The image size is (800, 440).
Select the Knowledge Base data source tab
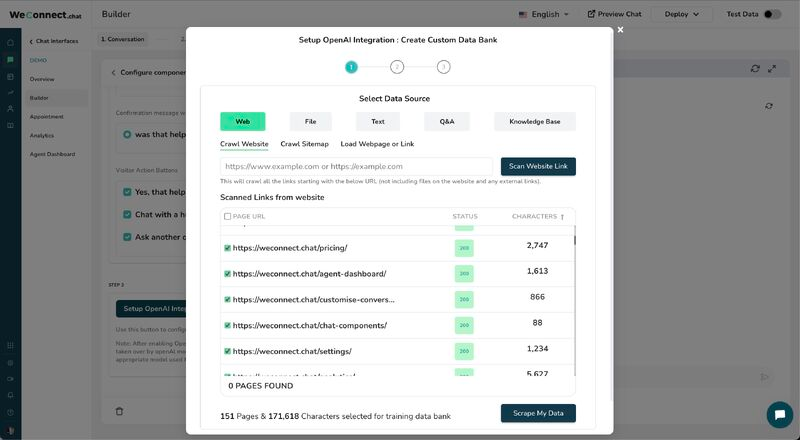click(x=535, y=121)
